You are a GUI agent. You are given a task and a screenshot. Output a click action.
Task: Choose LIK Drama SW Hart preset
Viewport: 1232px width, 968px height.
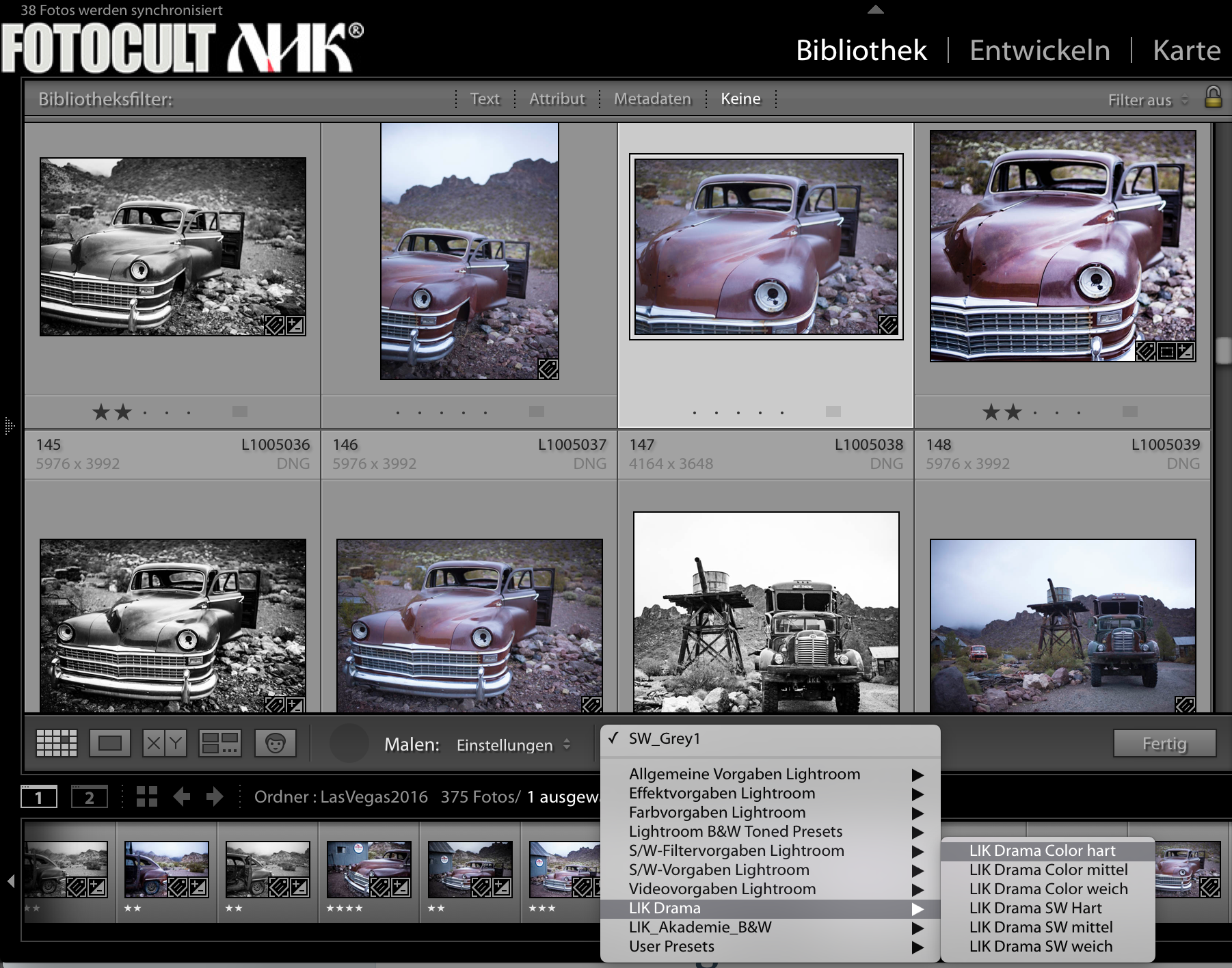[1048, 909]
